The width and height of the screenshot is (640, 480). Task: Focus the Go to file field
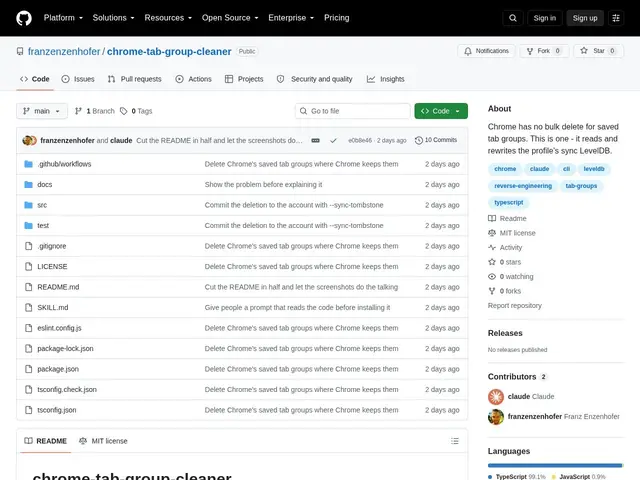point(353,111)
